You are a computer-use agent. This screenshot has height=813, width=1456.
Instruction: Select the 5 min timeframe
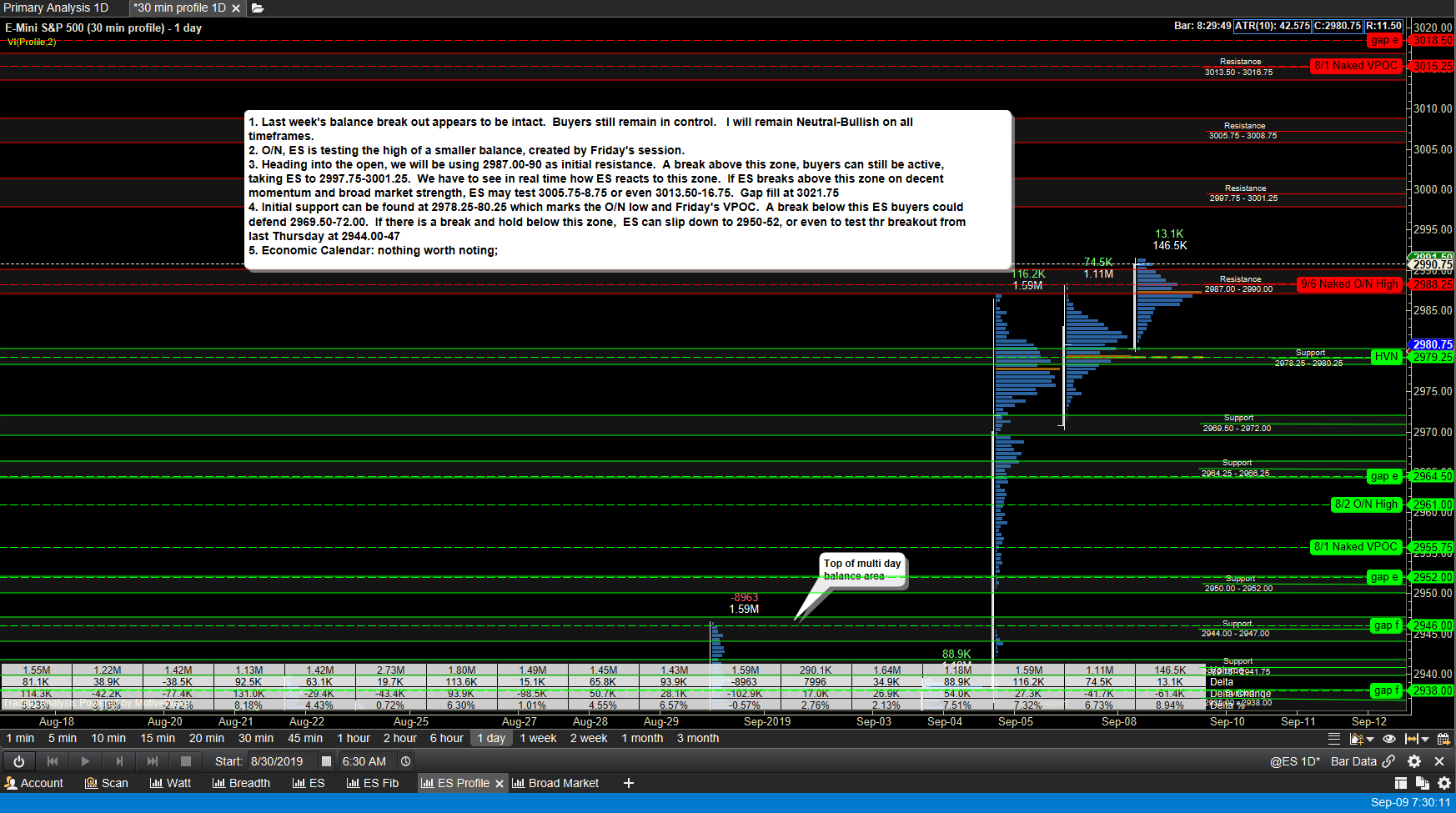click(63, 738)
